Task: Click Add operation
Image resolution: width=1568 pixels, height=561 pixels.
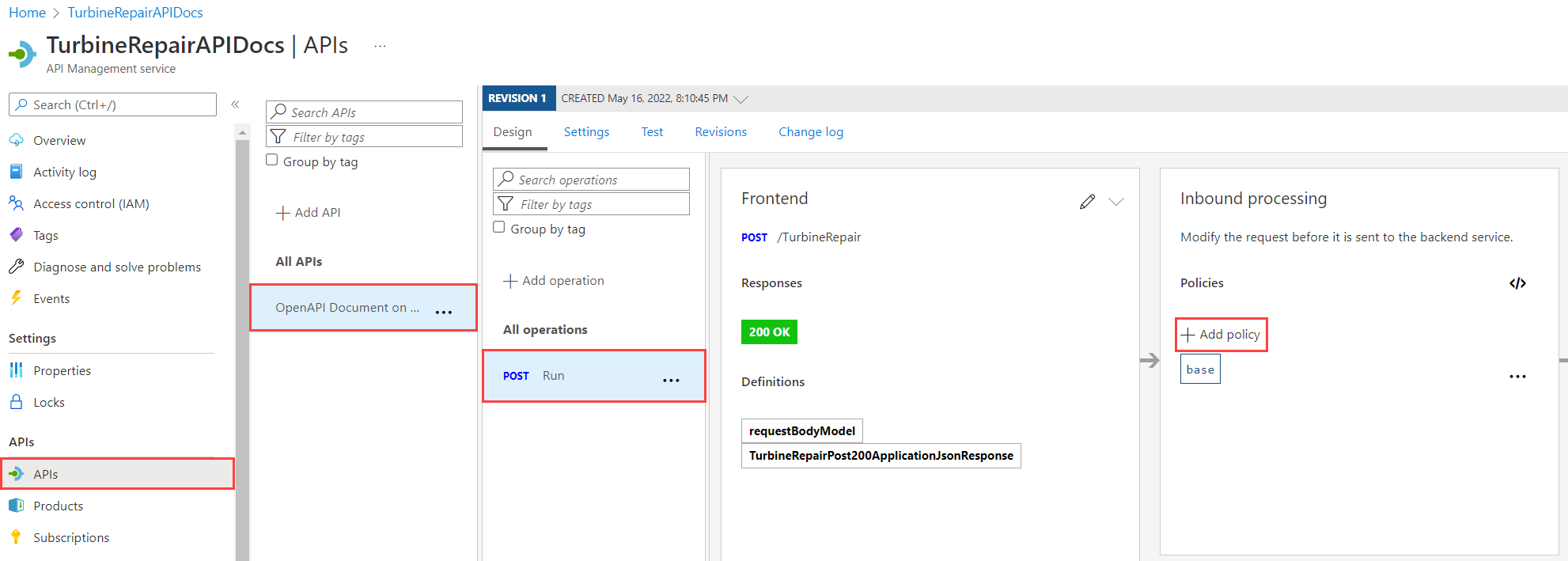Action: [x=554, y=281]
